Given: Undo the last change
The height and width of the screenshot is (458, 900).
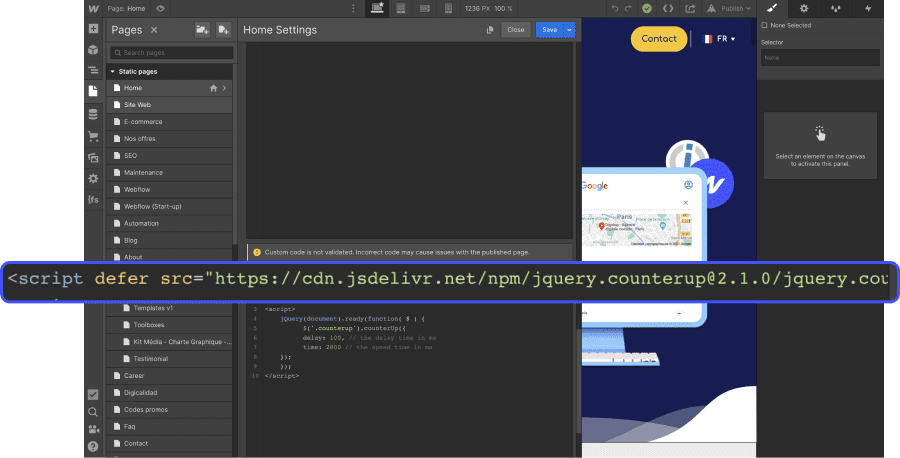Looking at the screenshot, I should pyautogui.click(x=615, y=9).
